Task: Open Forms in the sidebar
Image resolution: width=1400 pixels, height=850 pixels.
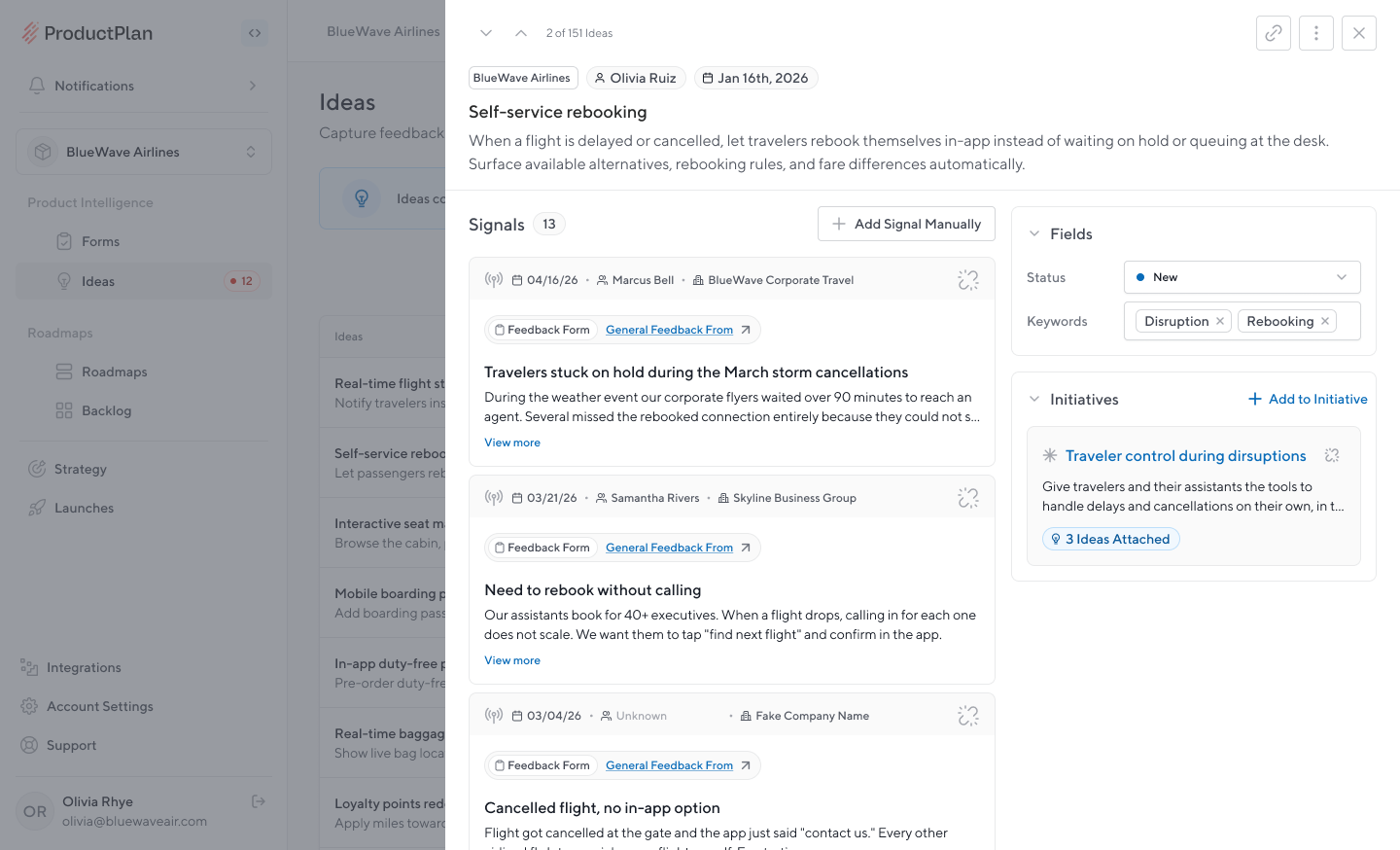Action: click(144, 241)
